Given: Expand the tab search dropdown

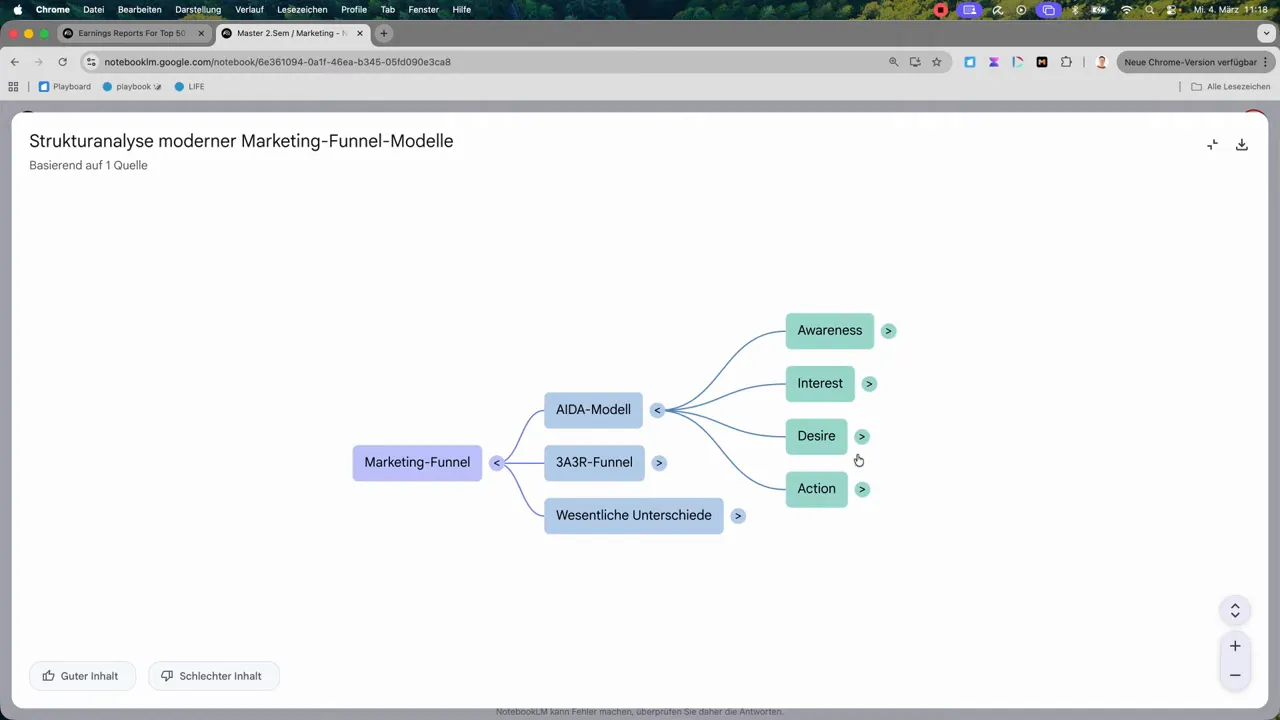Looking at the screenshot, I should tap(1266, 33).
